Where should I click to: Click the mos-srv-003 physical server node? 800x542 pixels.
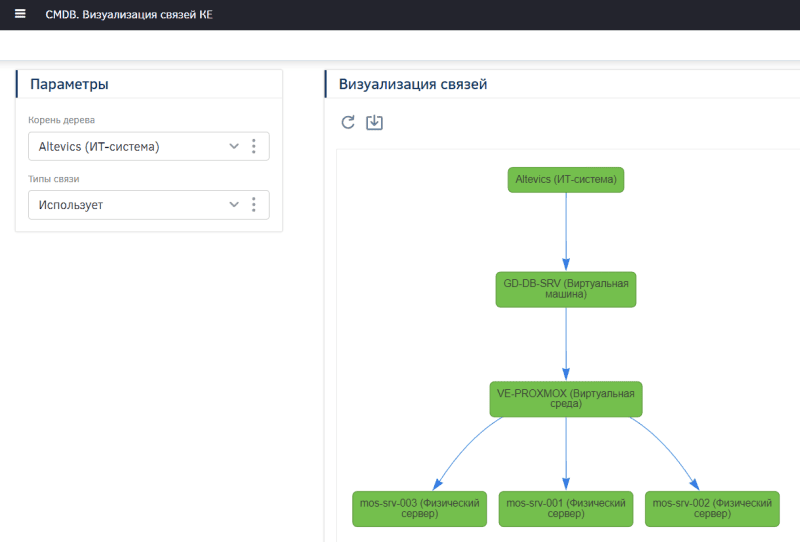(x=421, y=508)
